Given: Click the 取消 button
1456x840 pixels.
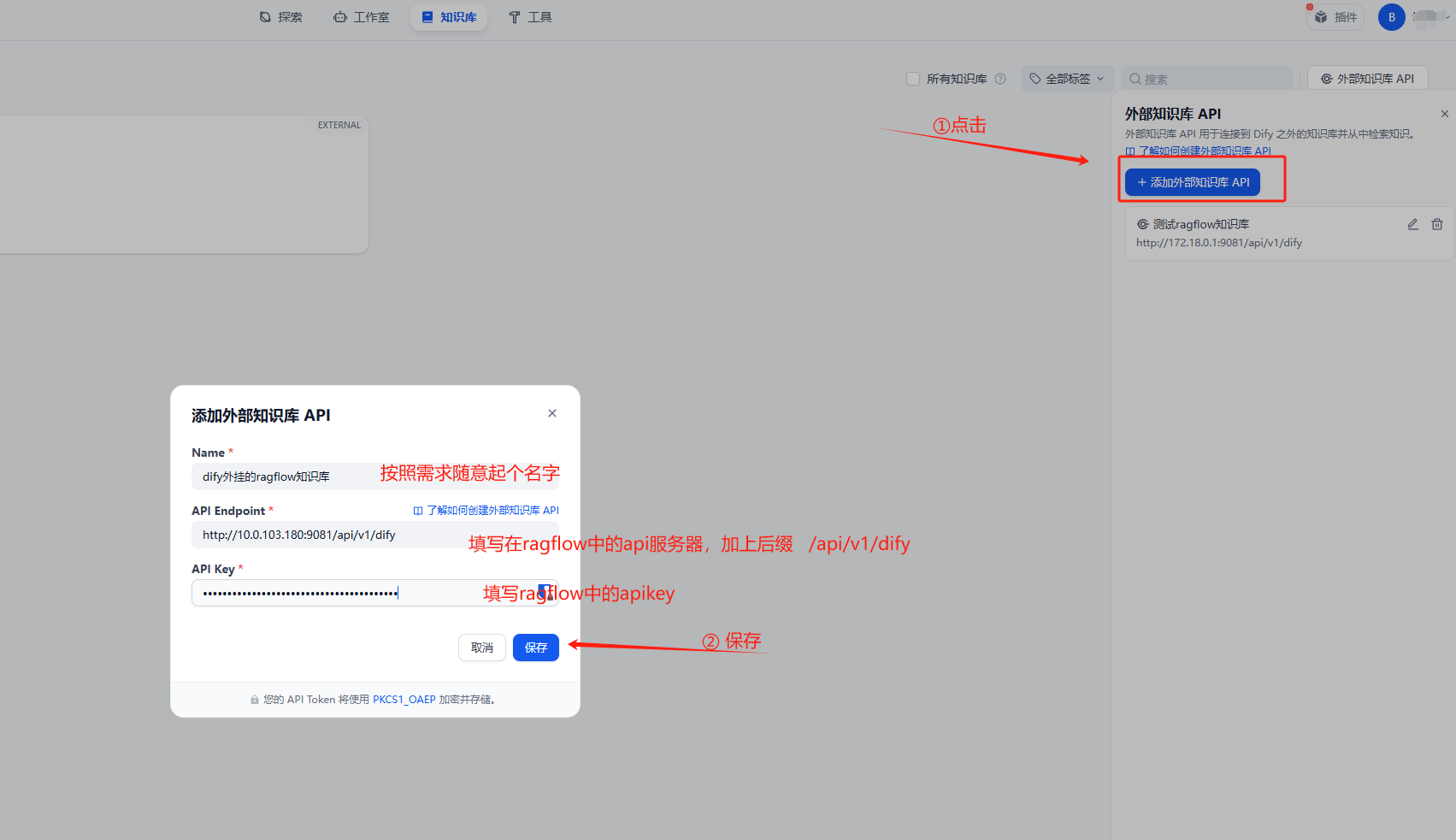Looking at the screenshot, I should [x=482, y=648].
